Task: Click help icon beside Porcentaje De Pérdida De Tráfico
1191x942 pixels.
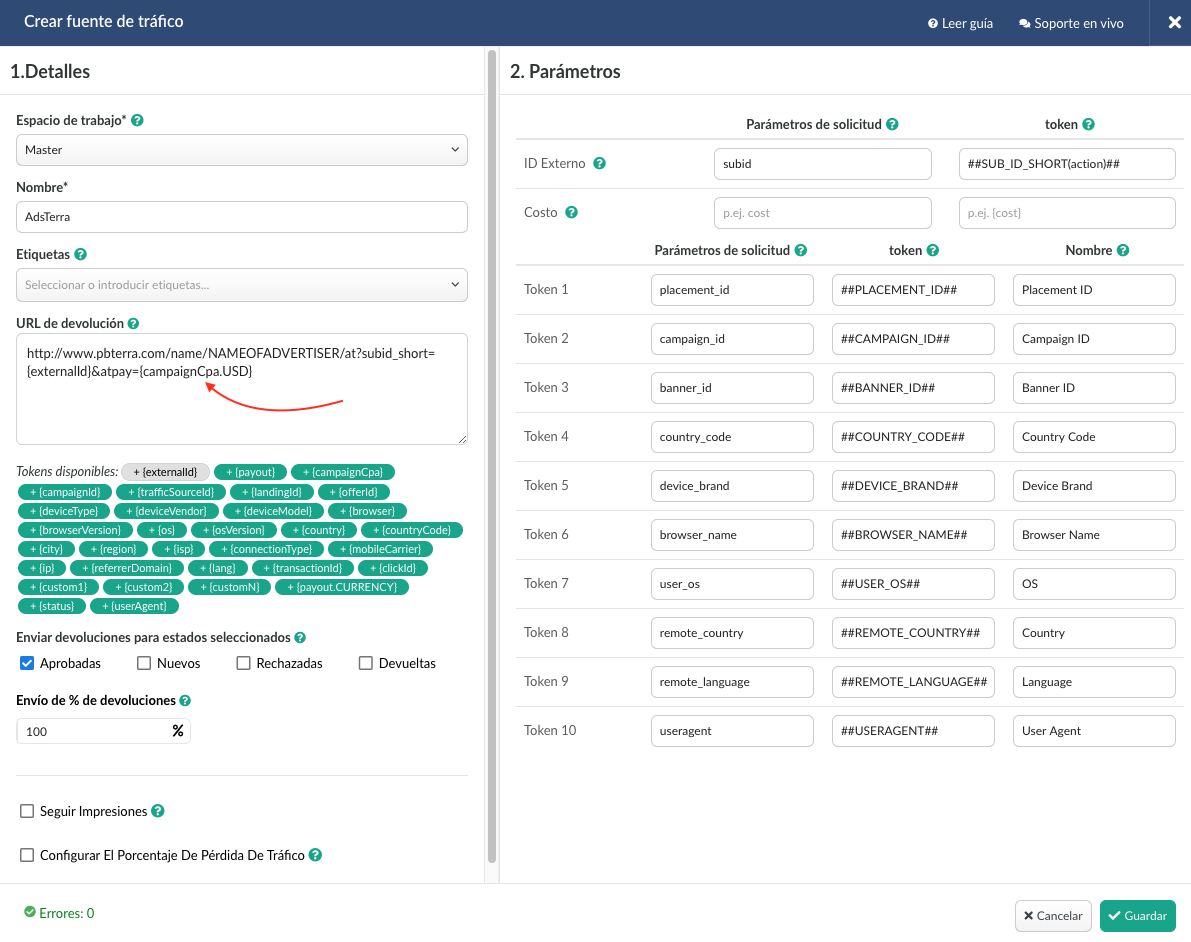Action: coord(315,855)
